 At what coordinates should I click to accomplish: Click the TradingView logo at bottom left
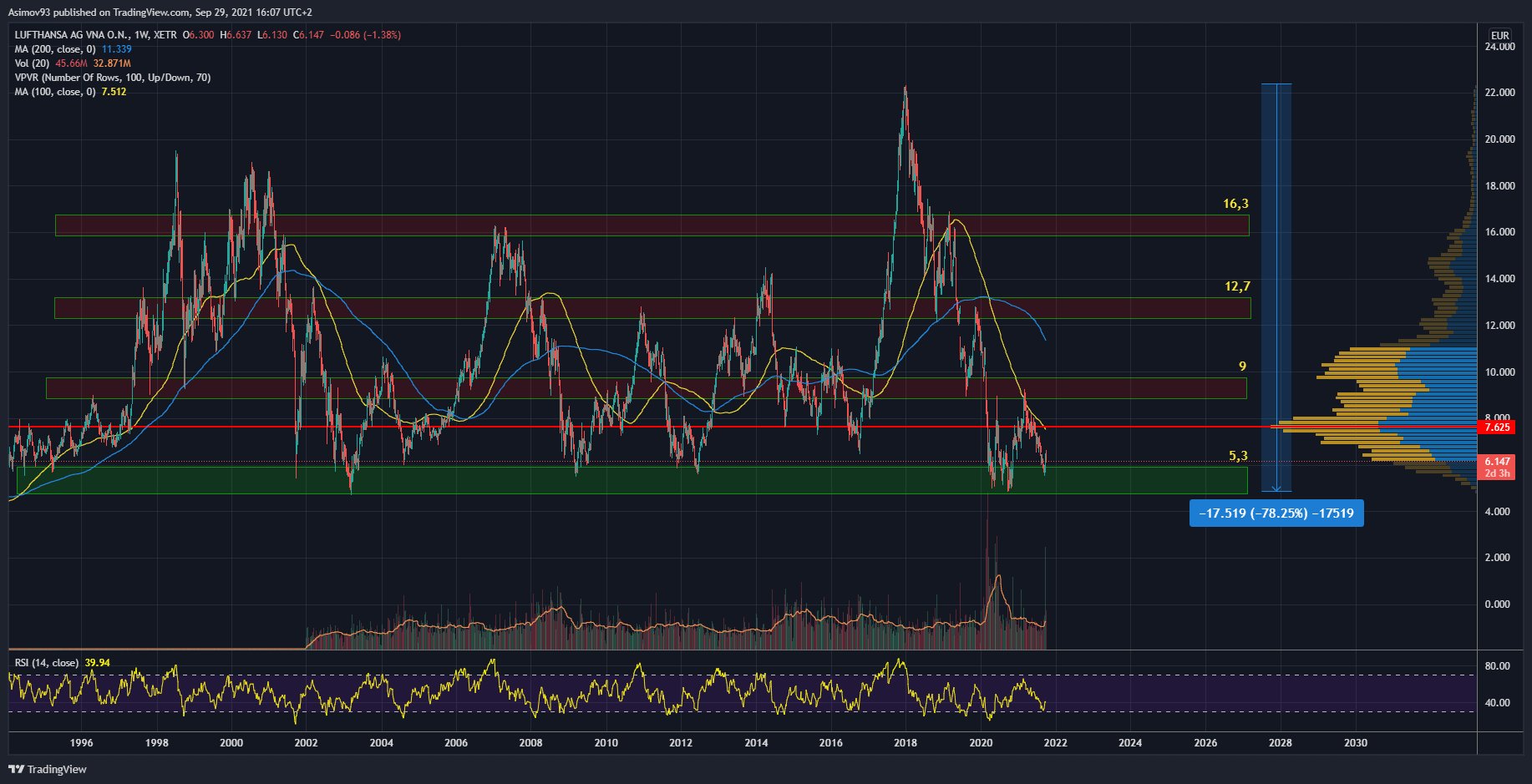coord(48,769)
